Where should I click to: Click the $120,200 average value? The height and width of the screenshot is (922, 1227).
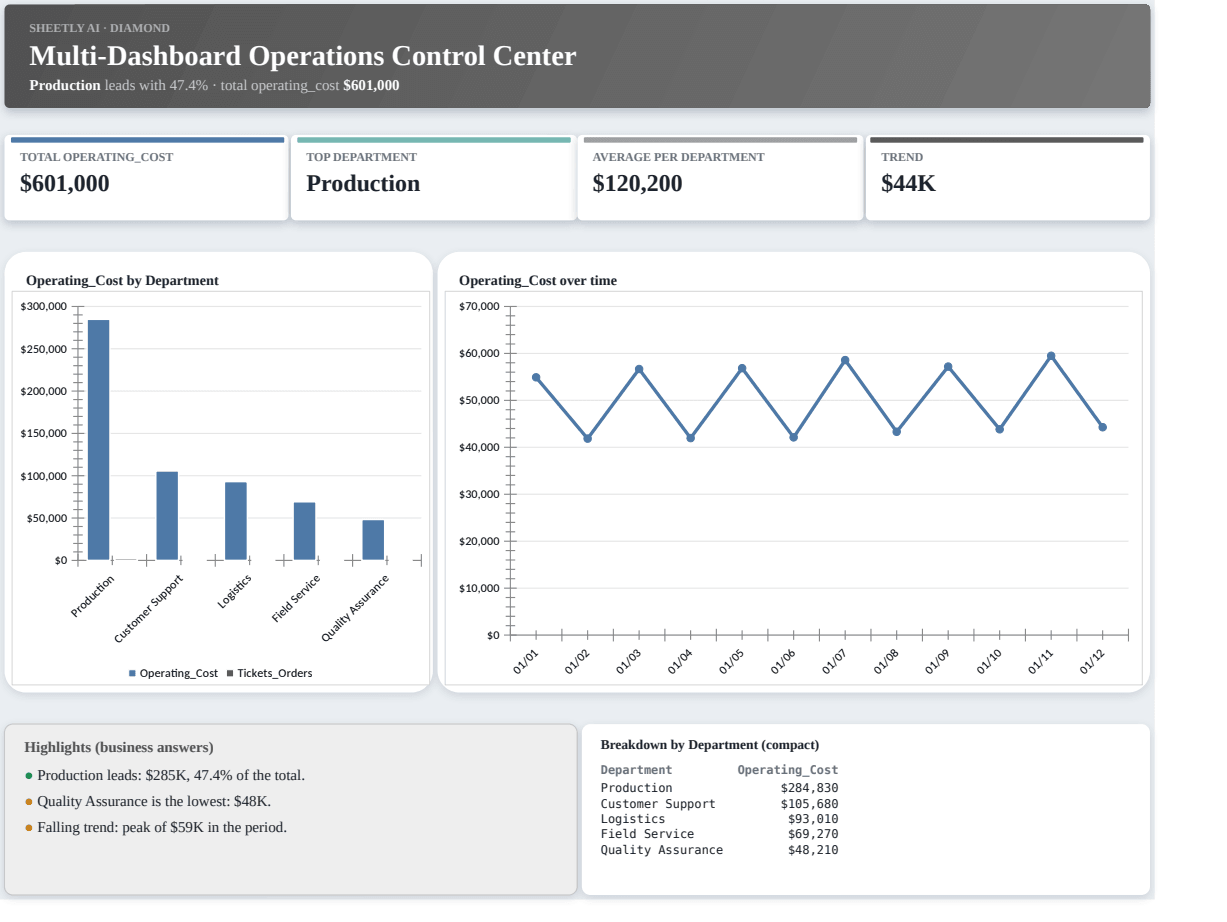pyautogui.click(x=637, y=184)
